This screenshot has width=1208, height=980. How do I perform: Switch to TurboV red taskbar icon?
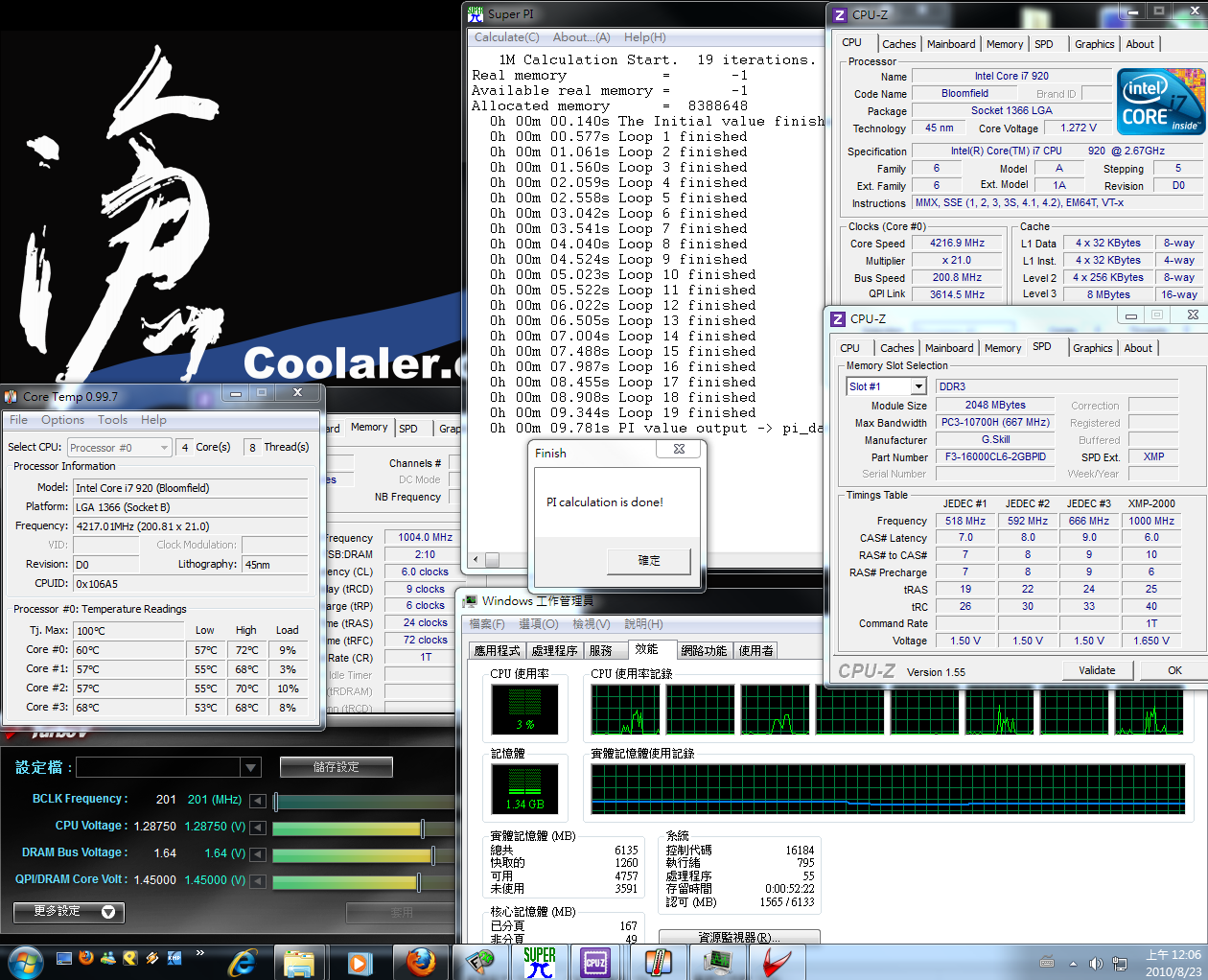pyautogui.click(x=778, y=962)
